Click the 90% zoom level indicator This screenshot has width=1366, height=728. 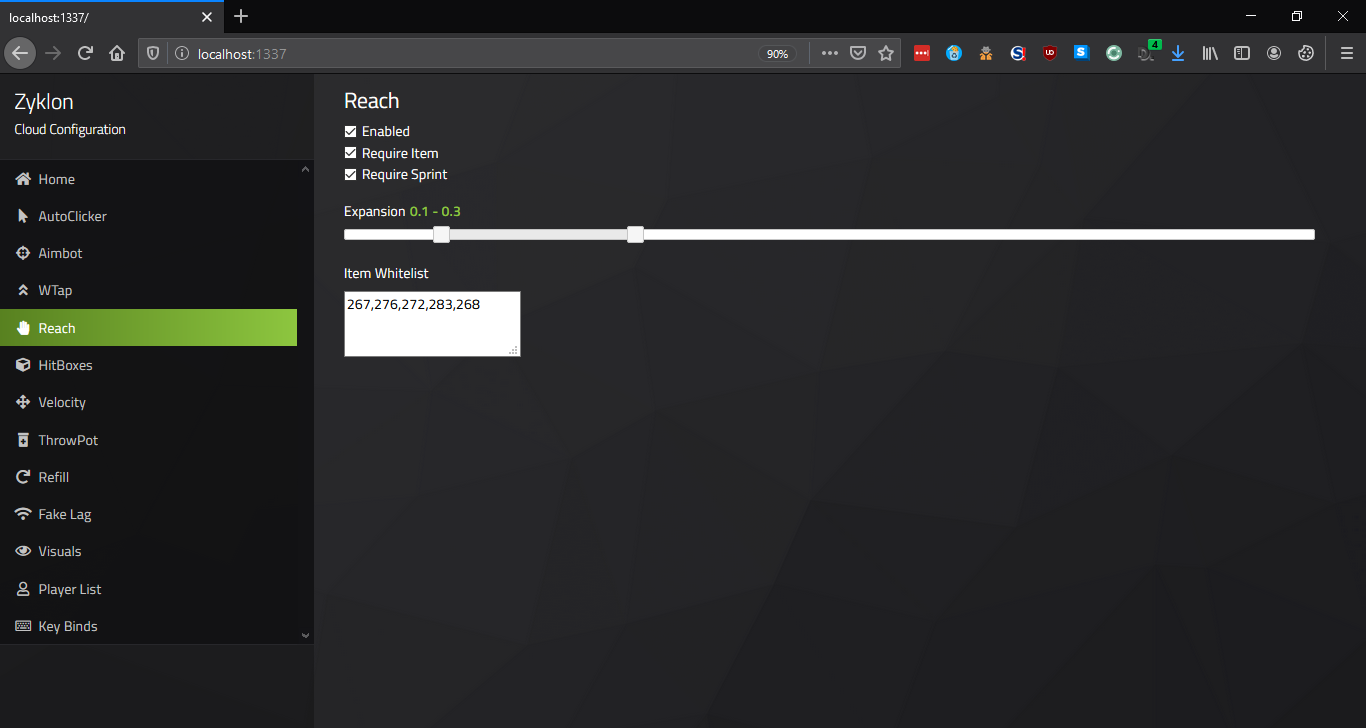[x=777, y=54]
